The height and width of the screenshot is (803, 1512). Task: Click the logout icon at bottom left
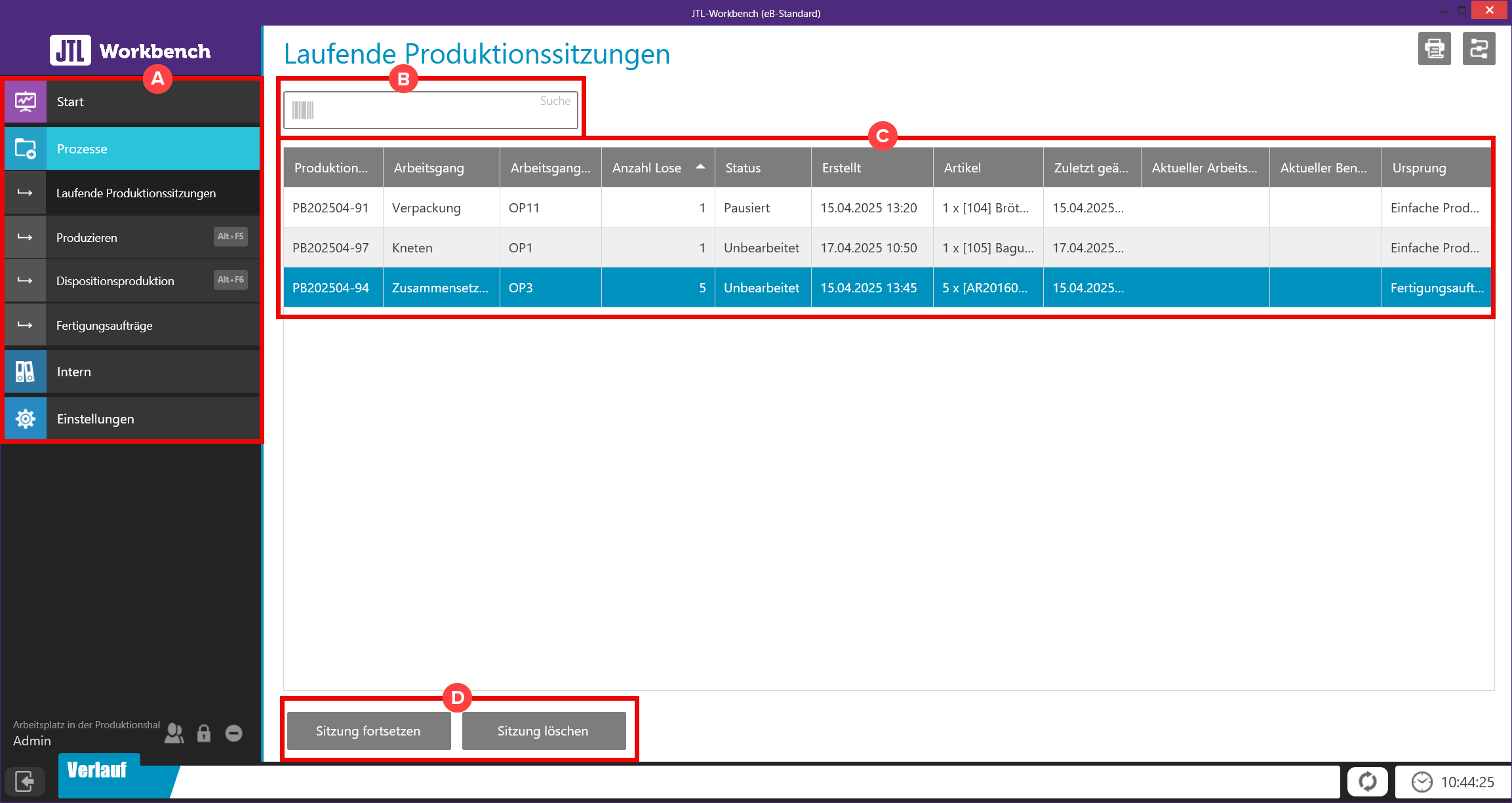(x=25, y=781)
